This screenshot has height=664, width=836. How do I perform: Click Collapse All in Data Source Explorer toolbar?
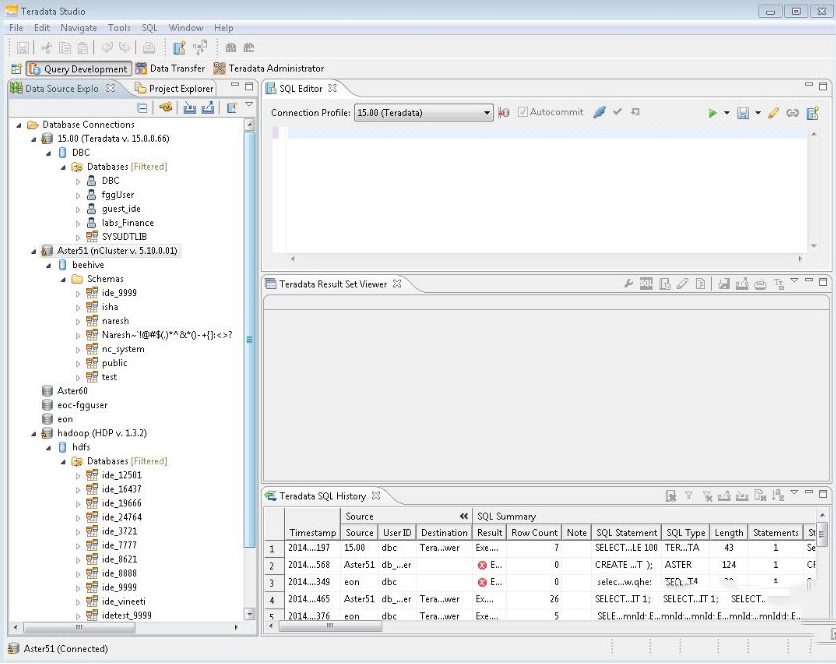(142, 108)
